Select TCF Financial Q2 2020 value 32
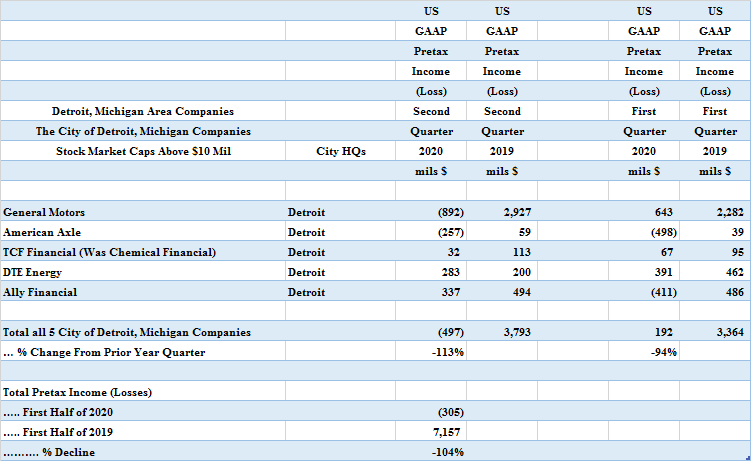 (x=454, y=252)
